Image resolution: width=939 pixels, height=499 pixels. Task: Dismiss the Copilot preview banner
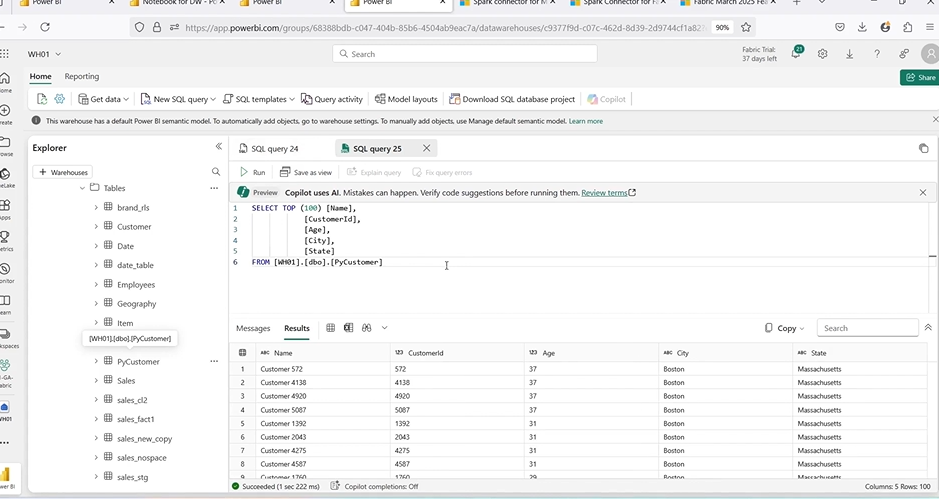click(x=923, y=192)
